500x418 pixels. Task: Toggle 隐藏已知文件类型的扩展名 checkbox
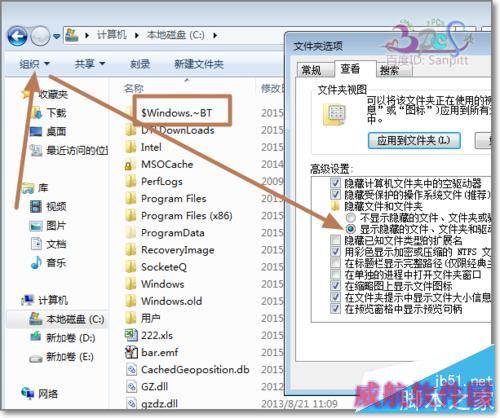coord(335,240)
